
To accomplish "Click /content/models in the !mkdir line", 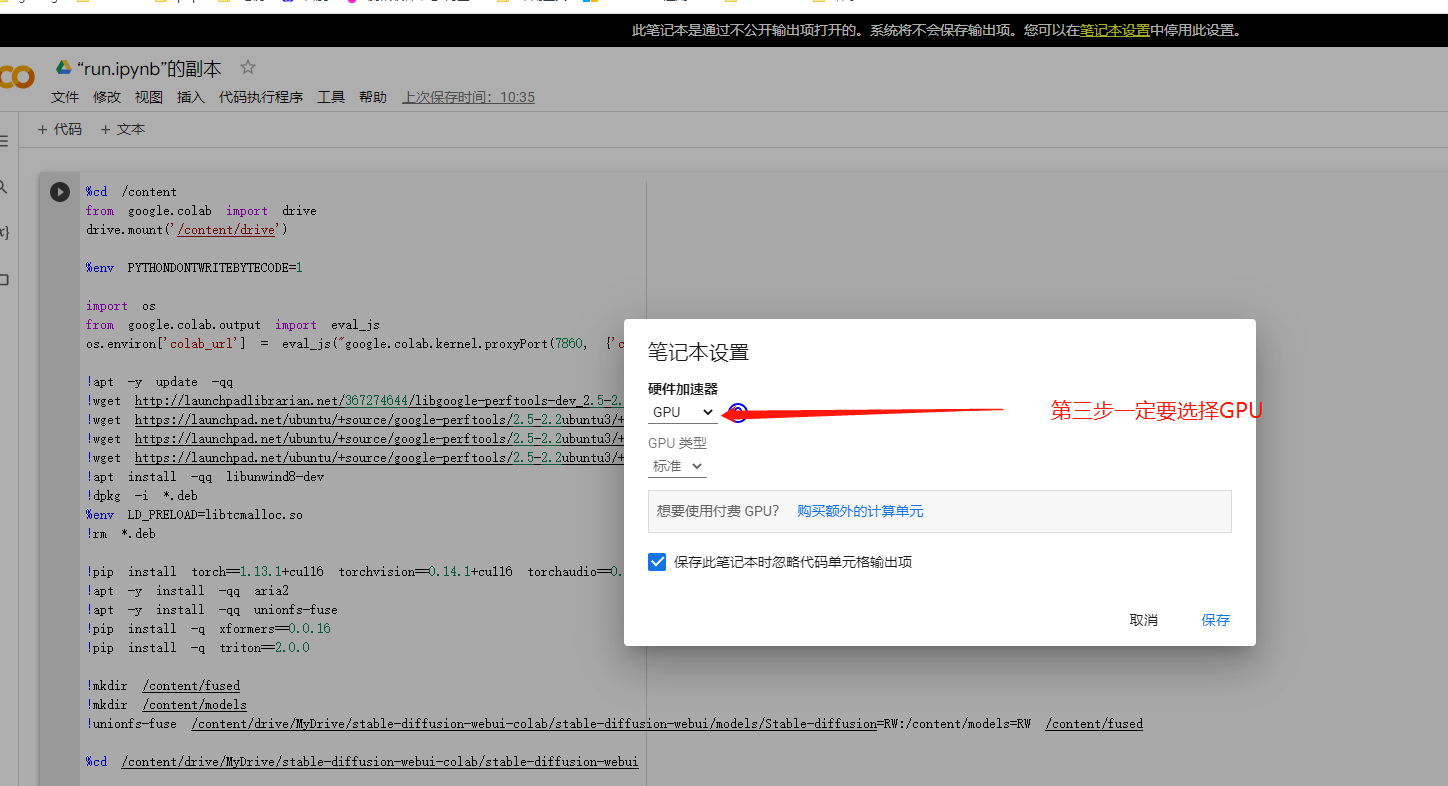I will point(195,705).
